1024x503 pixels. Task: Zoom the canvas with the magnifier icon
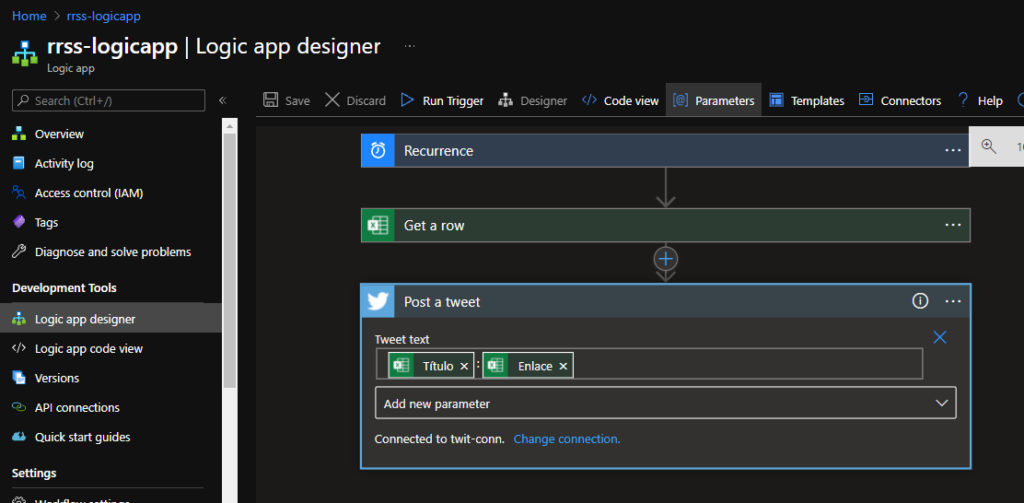click(989, 146)
